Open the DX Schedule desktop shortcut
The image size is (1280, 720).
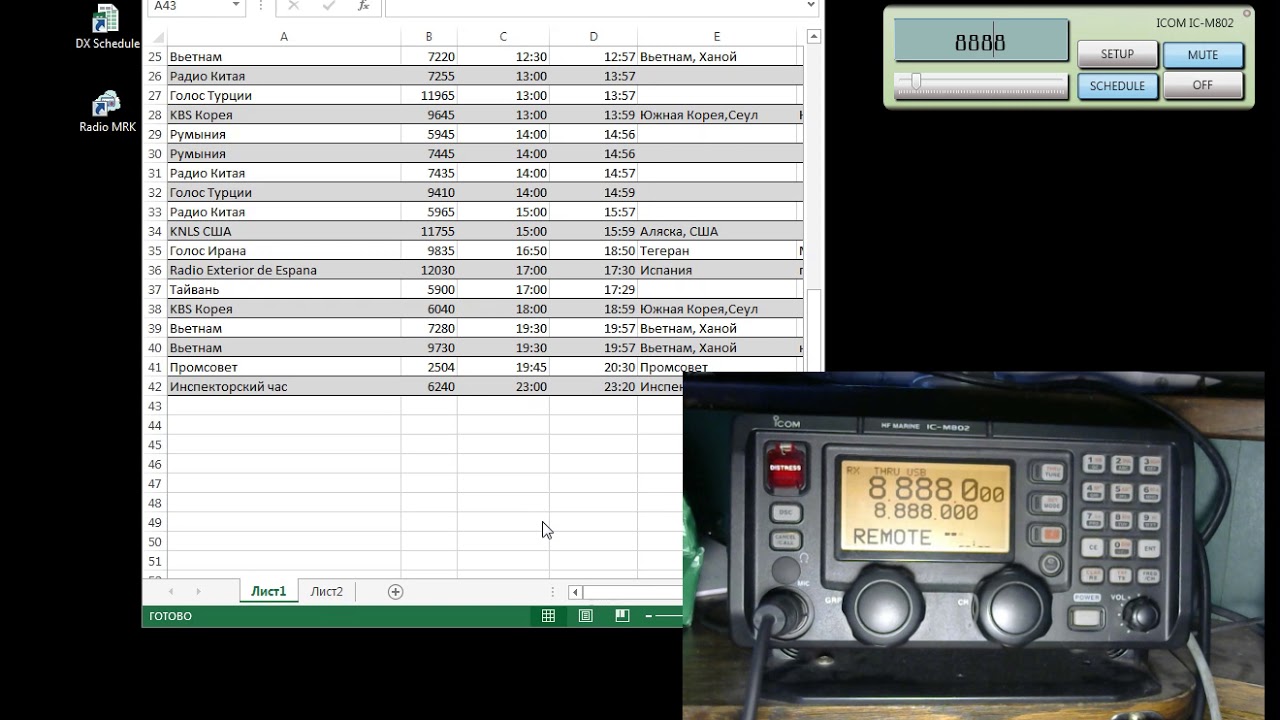tap(107, 27)
